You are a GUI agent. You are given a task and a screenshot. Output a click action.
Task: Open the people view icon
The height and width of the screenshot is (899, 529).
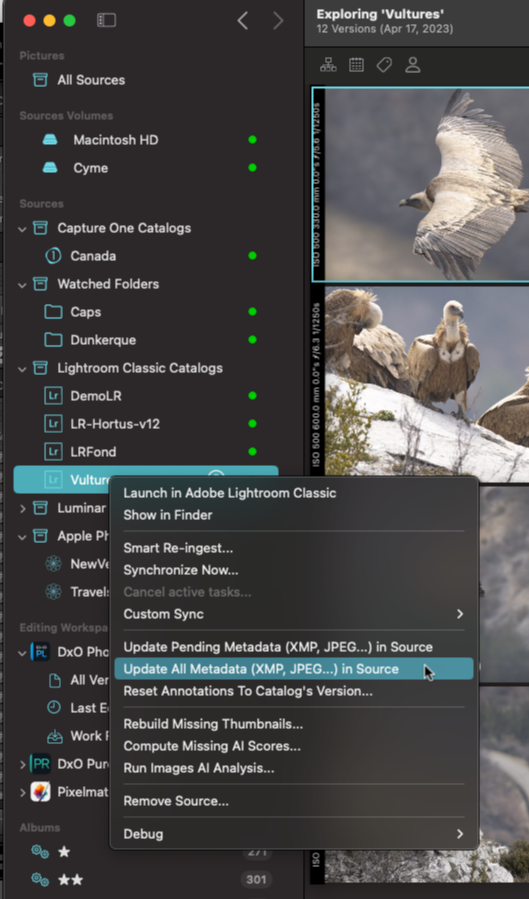(x=413, y=65)
